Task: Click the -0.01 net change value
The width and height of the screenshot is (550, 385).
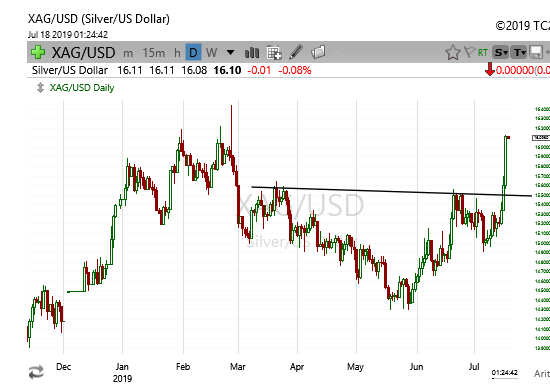Action: coord(259,70)
